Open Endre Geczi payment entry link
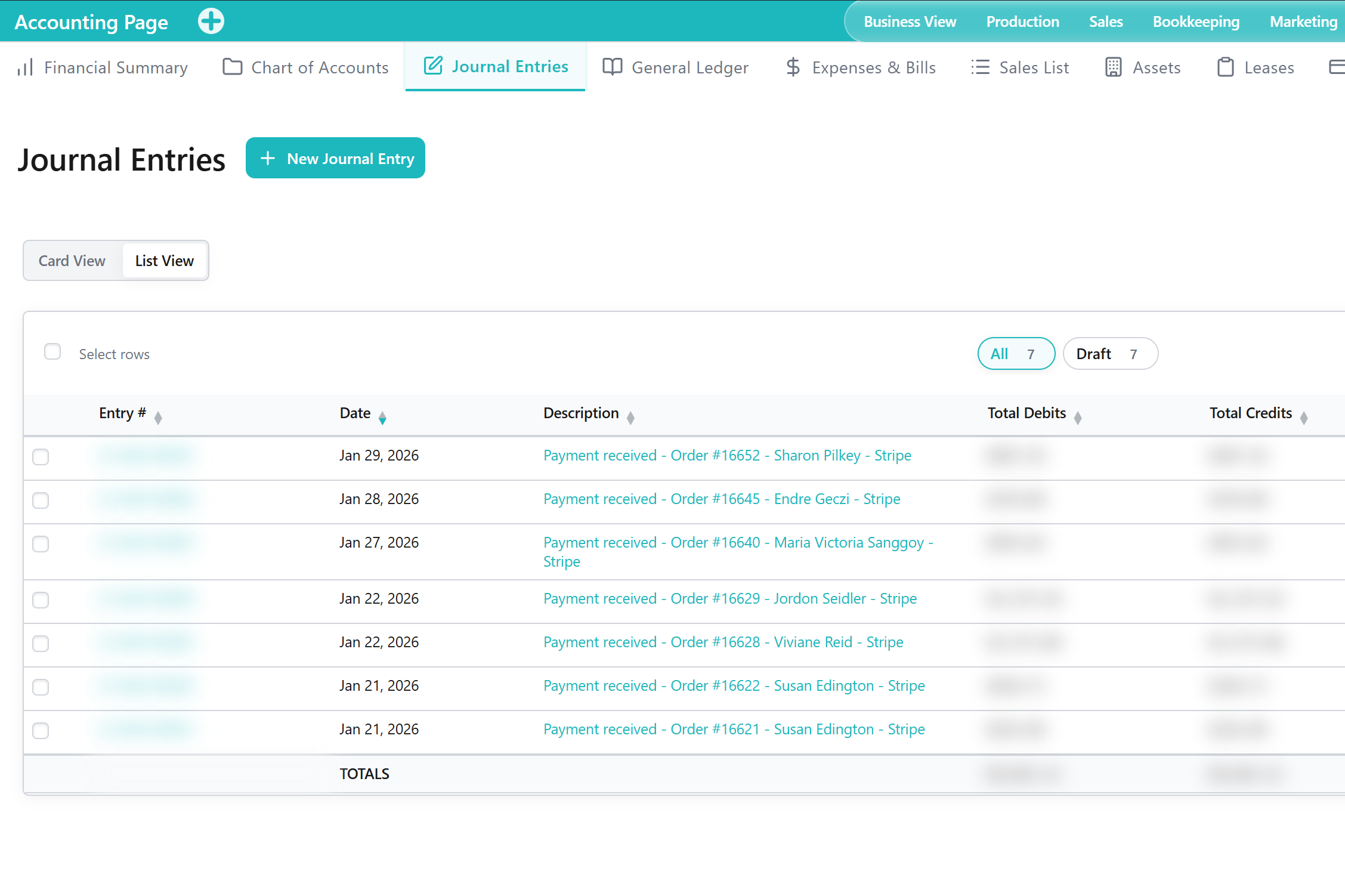 click(x=722, y=499)
